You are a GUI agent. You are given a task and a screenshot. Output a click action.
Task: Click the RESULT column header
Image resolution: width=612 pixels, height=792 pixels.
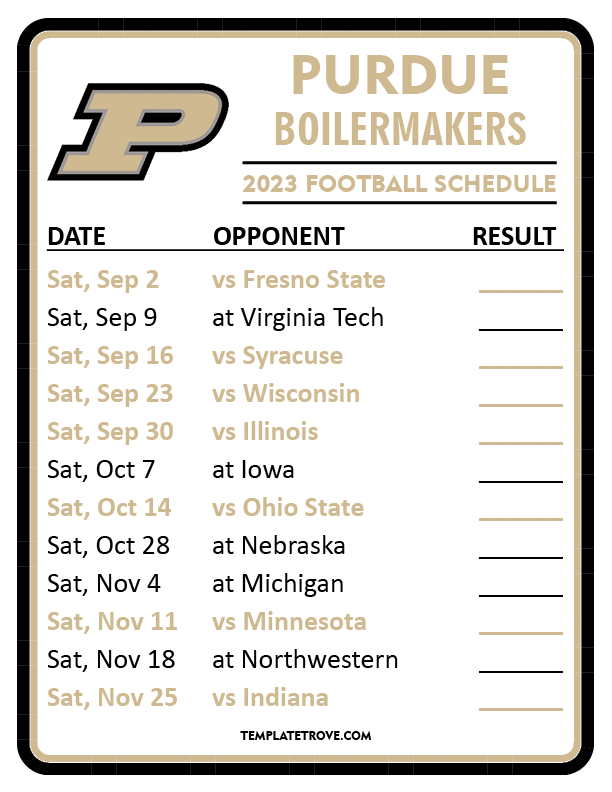point(514,237)
